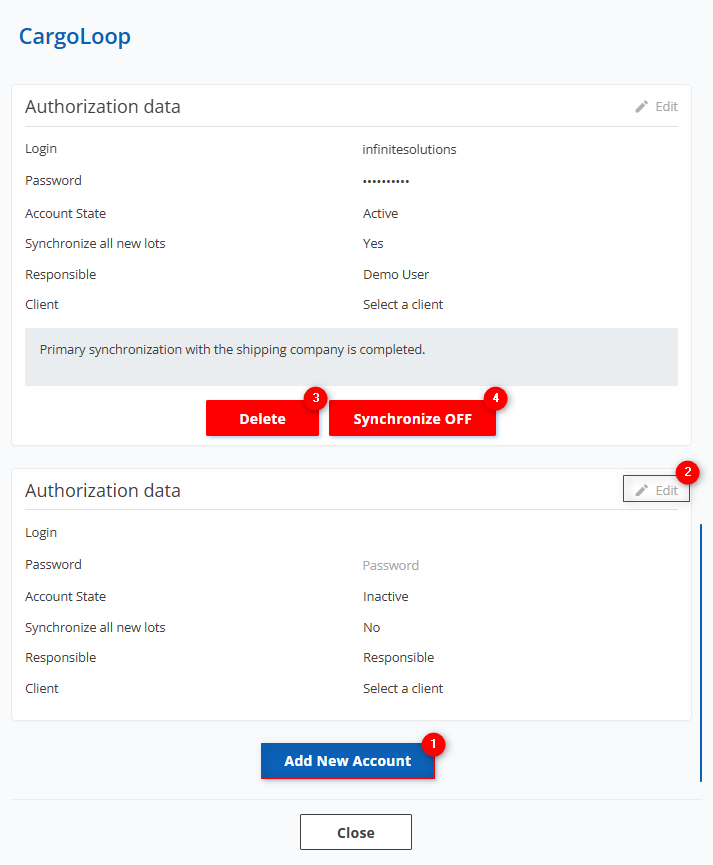This screenshot has width=713, height=865.
Task: Click the empty Login value in the second account
Action: coord(519,533)
